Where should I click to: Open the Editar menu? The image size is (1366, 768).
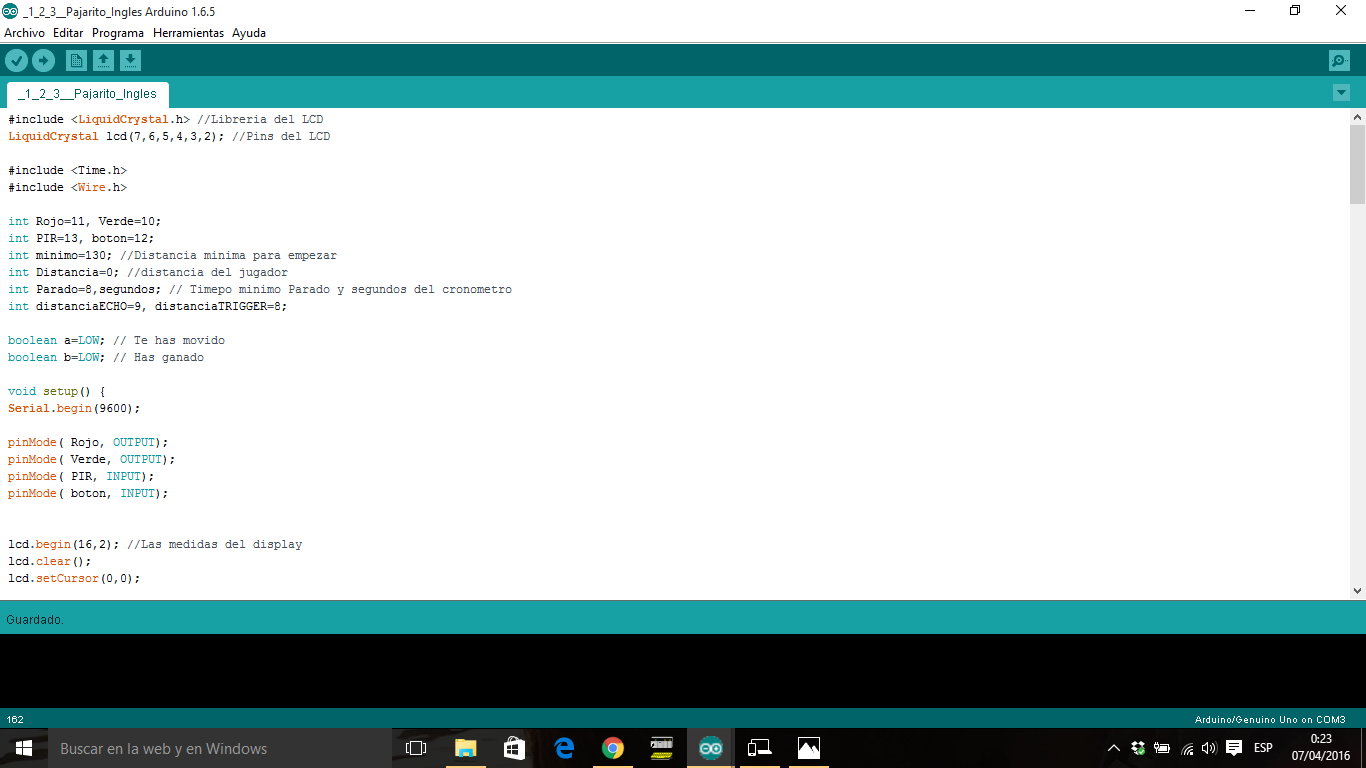tap(68, 33)
